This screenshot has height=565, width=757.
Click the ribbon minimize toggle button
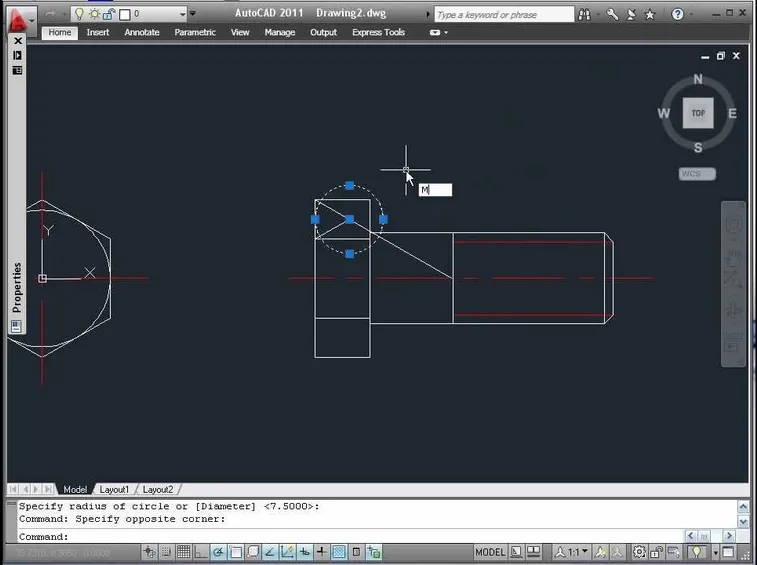pyautogui.click(x=435, y=32)
